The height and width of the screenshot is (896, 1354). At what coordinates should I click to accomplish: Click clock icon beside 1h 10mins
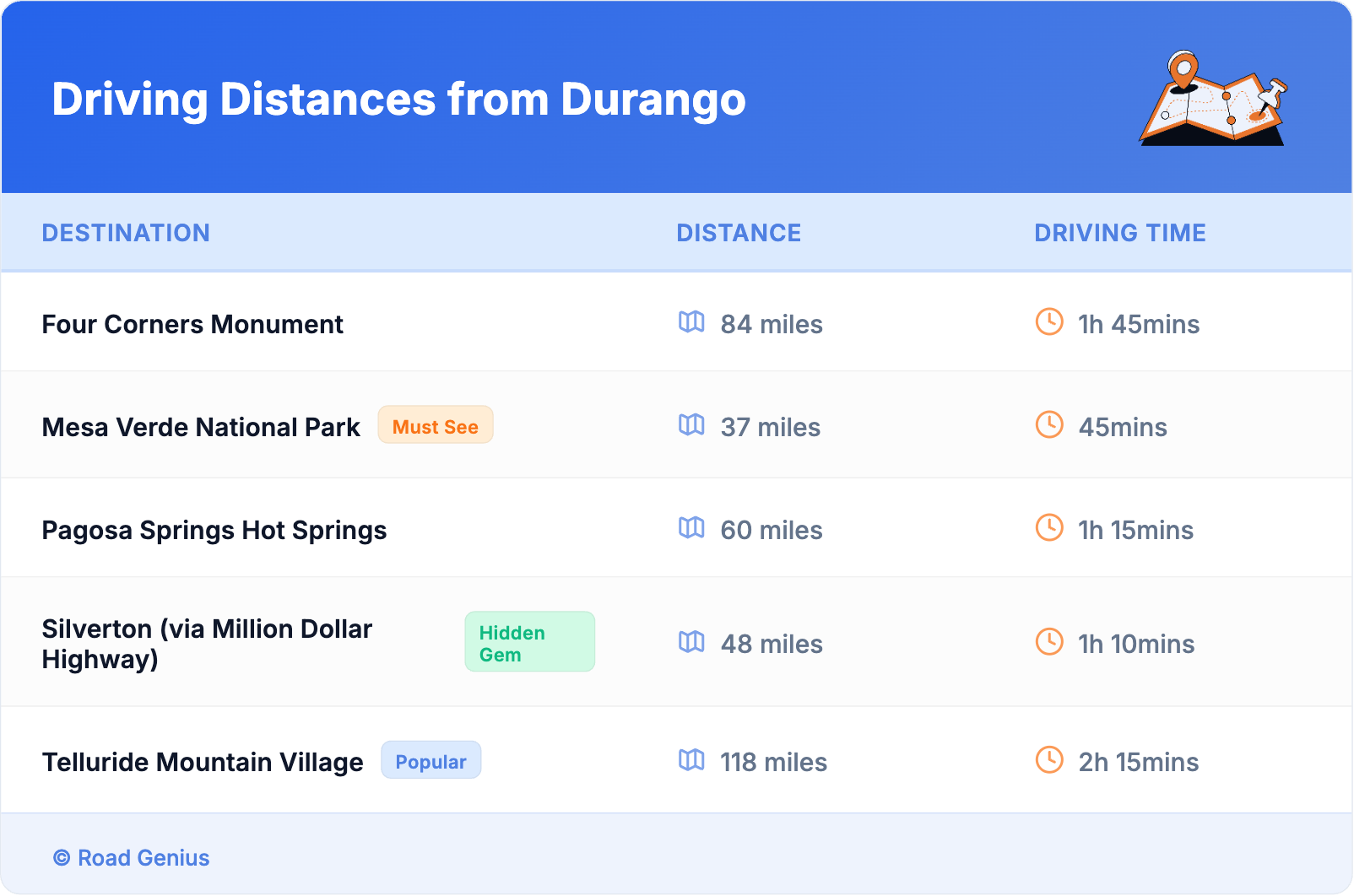click(1049, 642)
